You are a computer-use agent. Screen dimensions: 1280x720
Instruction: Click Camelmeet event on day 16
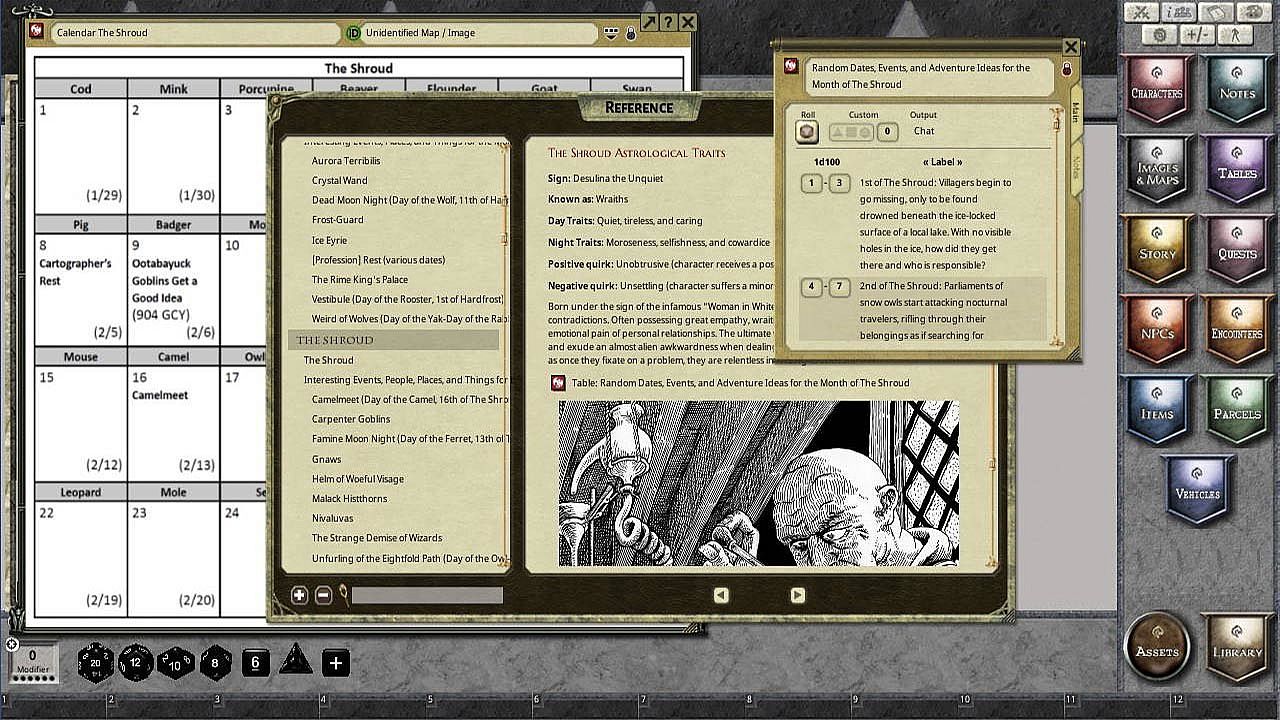click(160, 395)
